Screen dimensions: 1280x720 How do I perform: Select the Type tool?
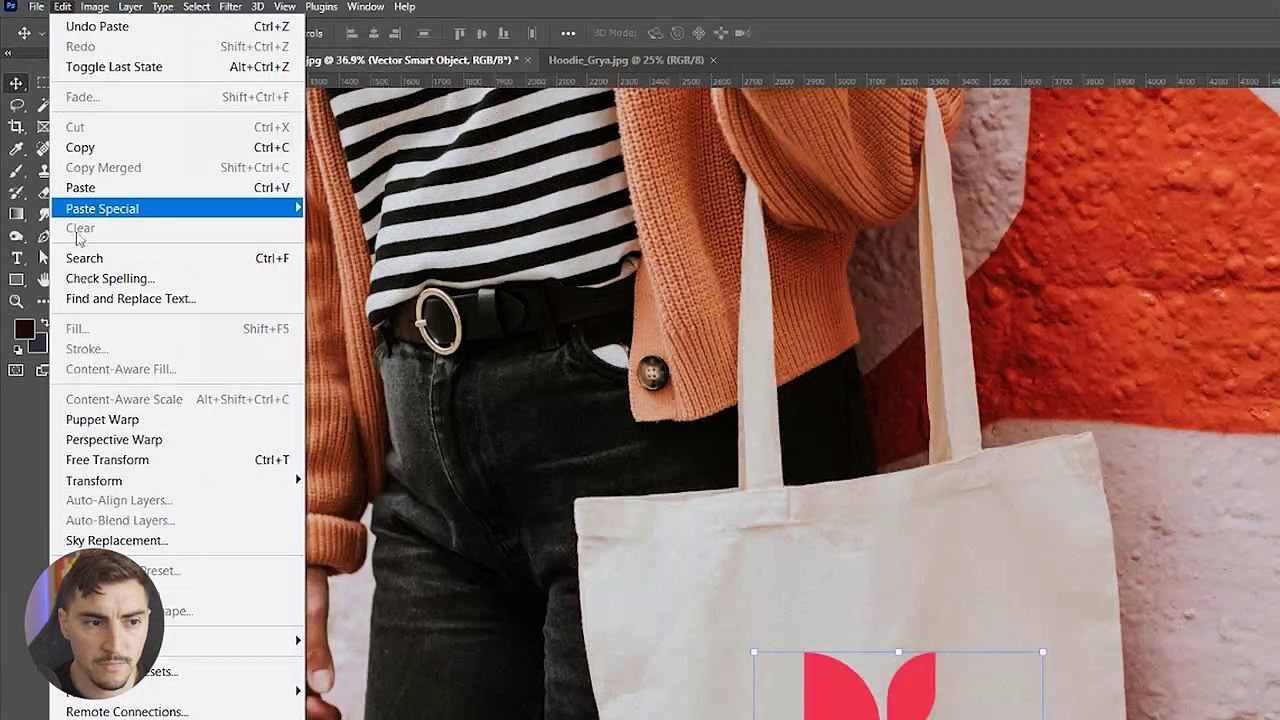point(17,258)
